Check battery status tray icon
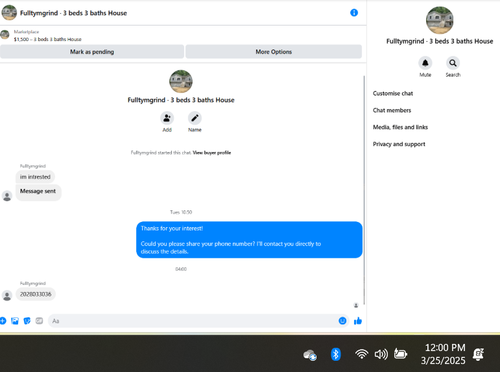 [400, 354]
